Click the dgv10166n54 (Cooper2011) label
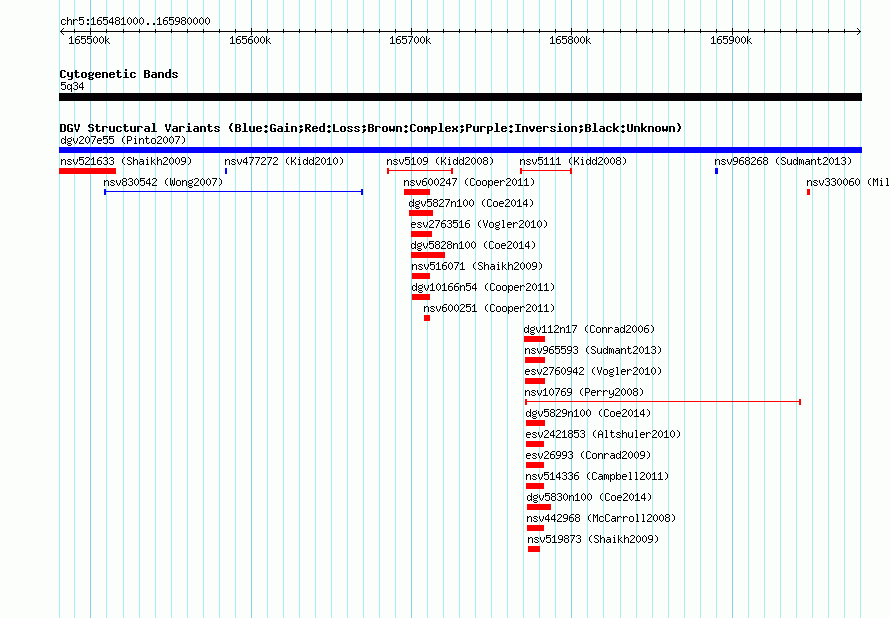Viewport: 890px width, 618px height. pos(483,287)
